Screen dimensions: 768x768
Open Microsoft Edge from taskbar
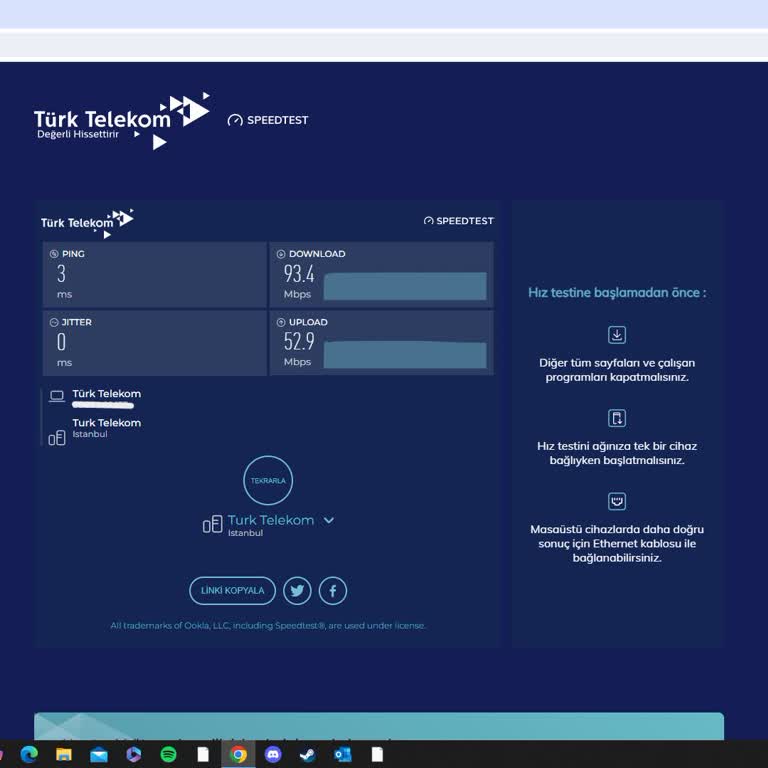29,754
